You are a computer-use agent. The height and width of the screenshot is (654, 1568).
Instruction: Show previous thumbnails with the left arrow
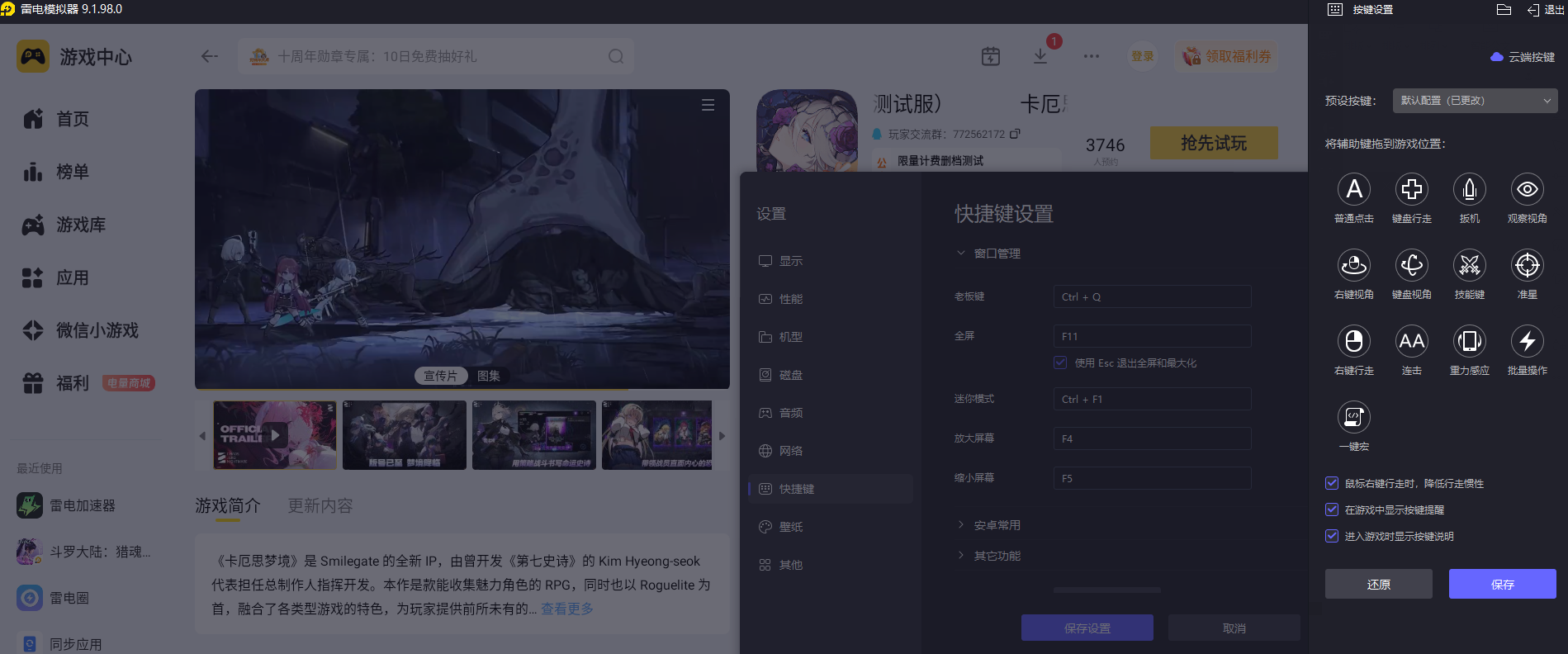tap(202, 435)
